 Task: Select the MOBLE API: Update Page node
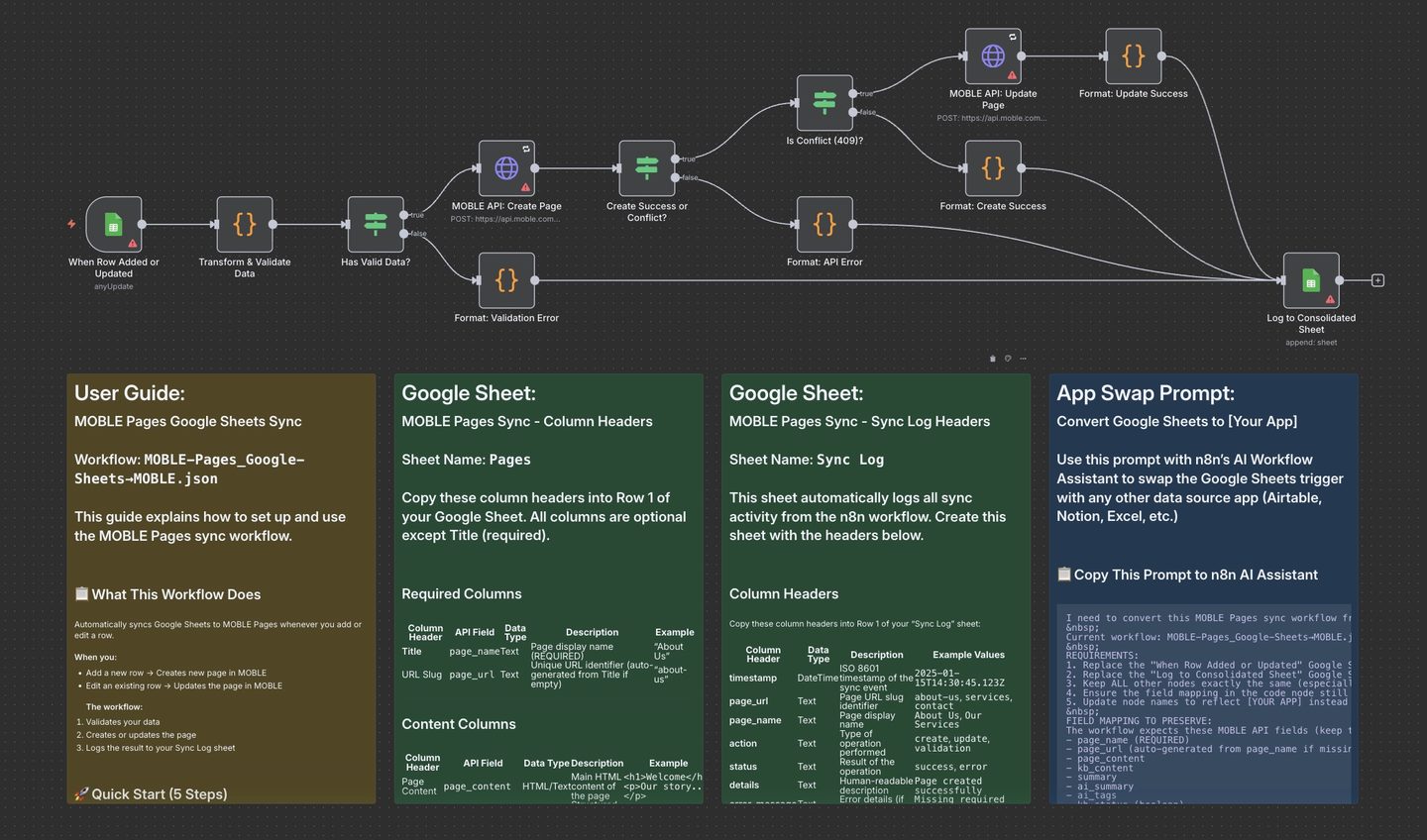pyautogui.click(x=992, y=56)
